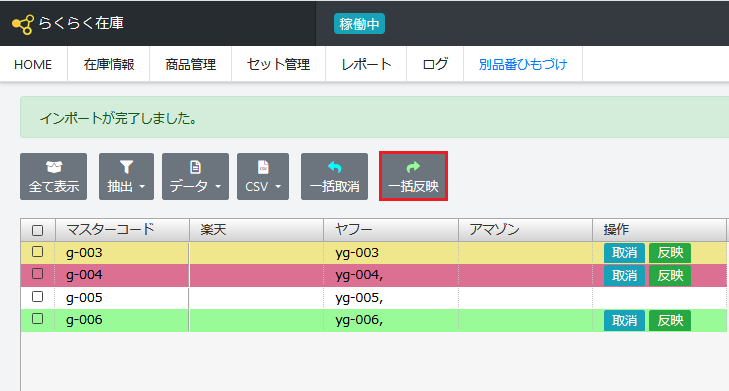This screenshot has width=729, height=391.
Task: Click 反映 for row g-003
Action: tap(670, 253)
